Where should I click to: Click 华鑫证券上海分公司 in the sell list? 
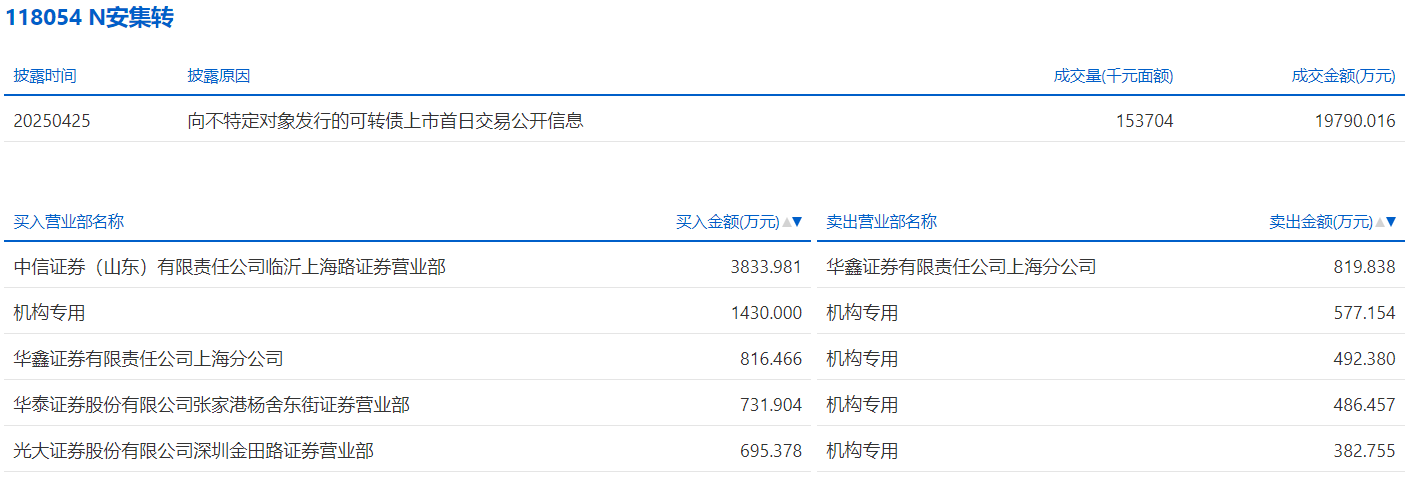pyautogui.click(x=961, y=267)
